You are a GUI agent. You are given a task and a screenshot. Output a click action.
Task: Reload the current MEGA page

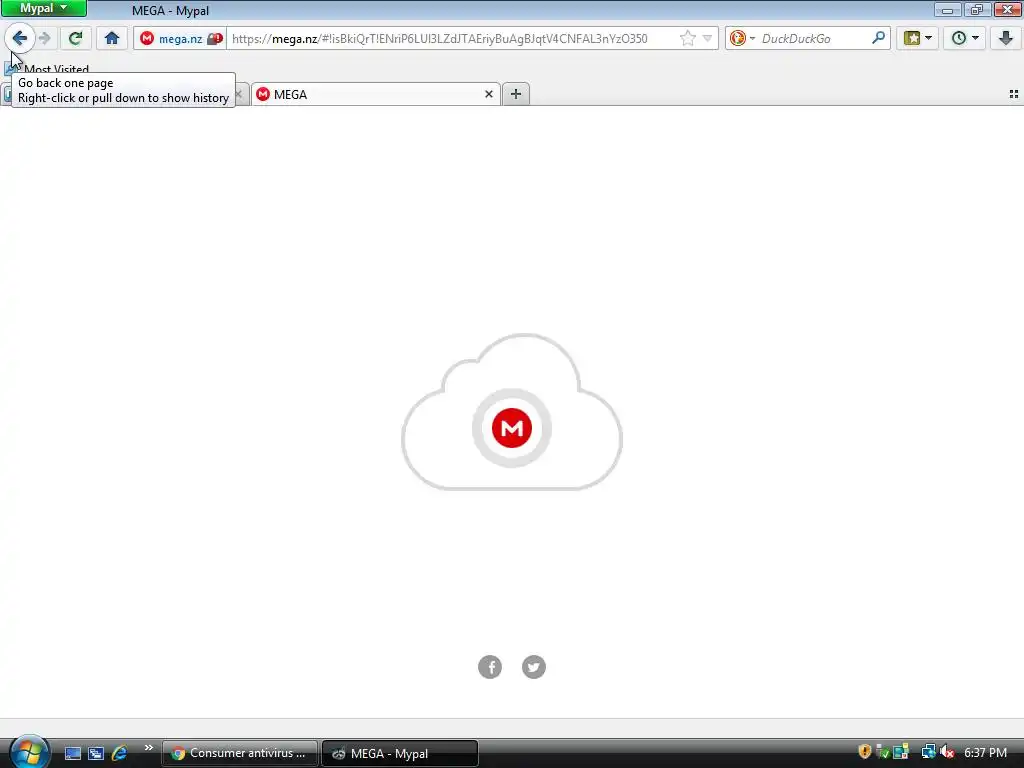point(76,38)
